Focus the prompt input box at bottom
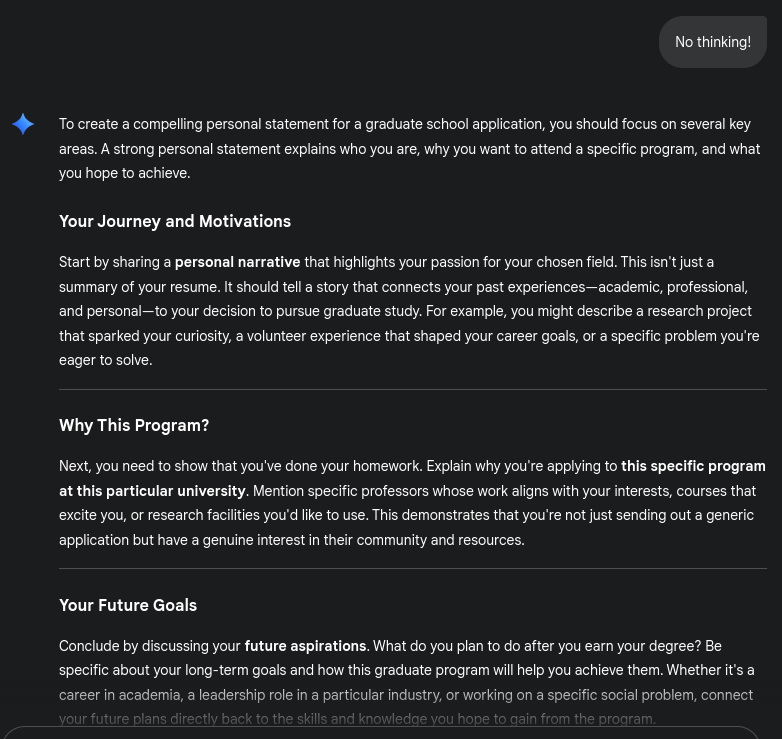 (x=380, y=733)
